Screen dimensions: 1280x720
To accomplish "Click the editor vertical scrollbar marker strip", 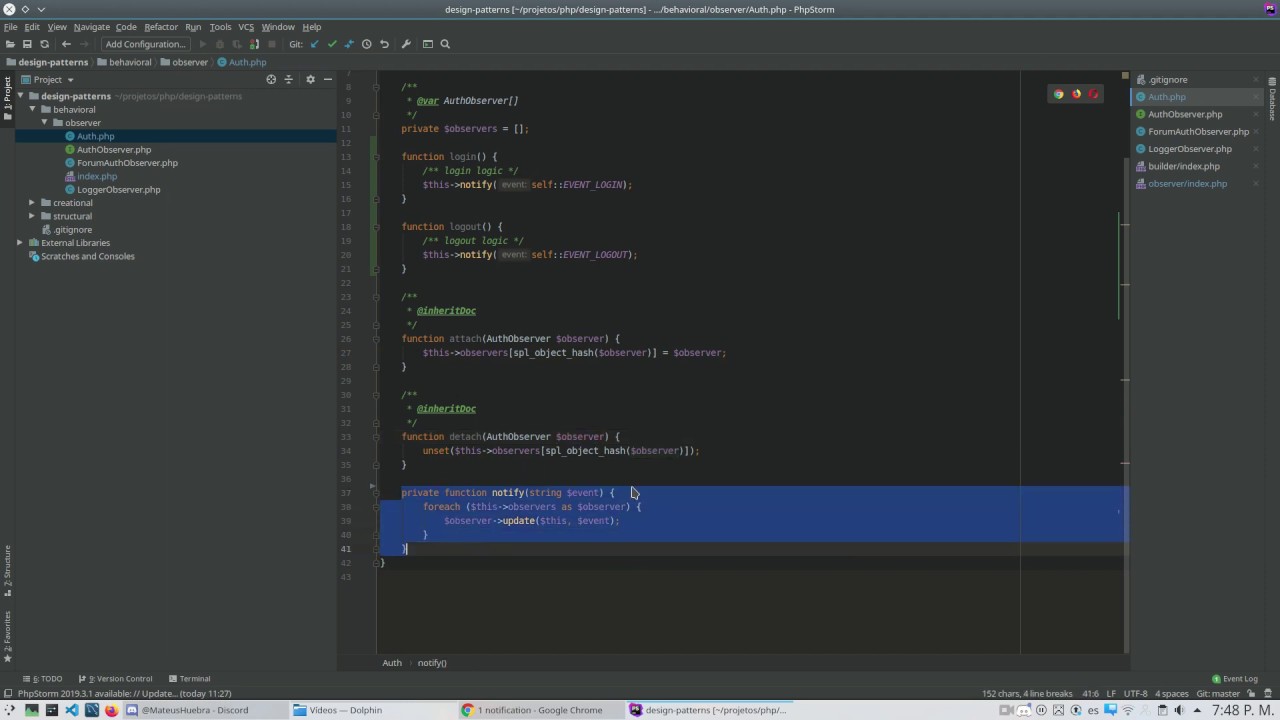I will pyautogui.click(x=1125, y=360).
